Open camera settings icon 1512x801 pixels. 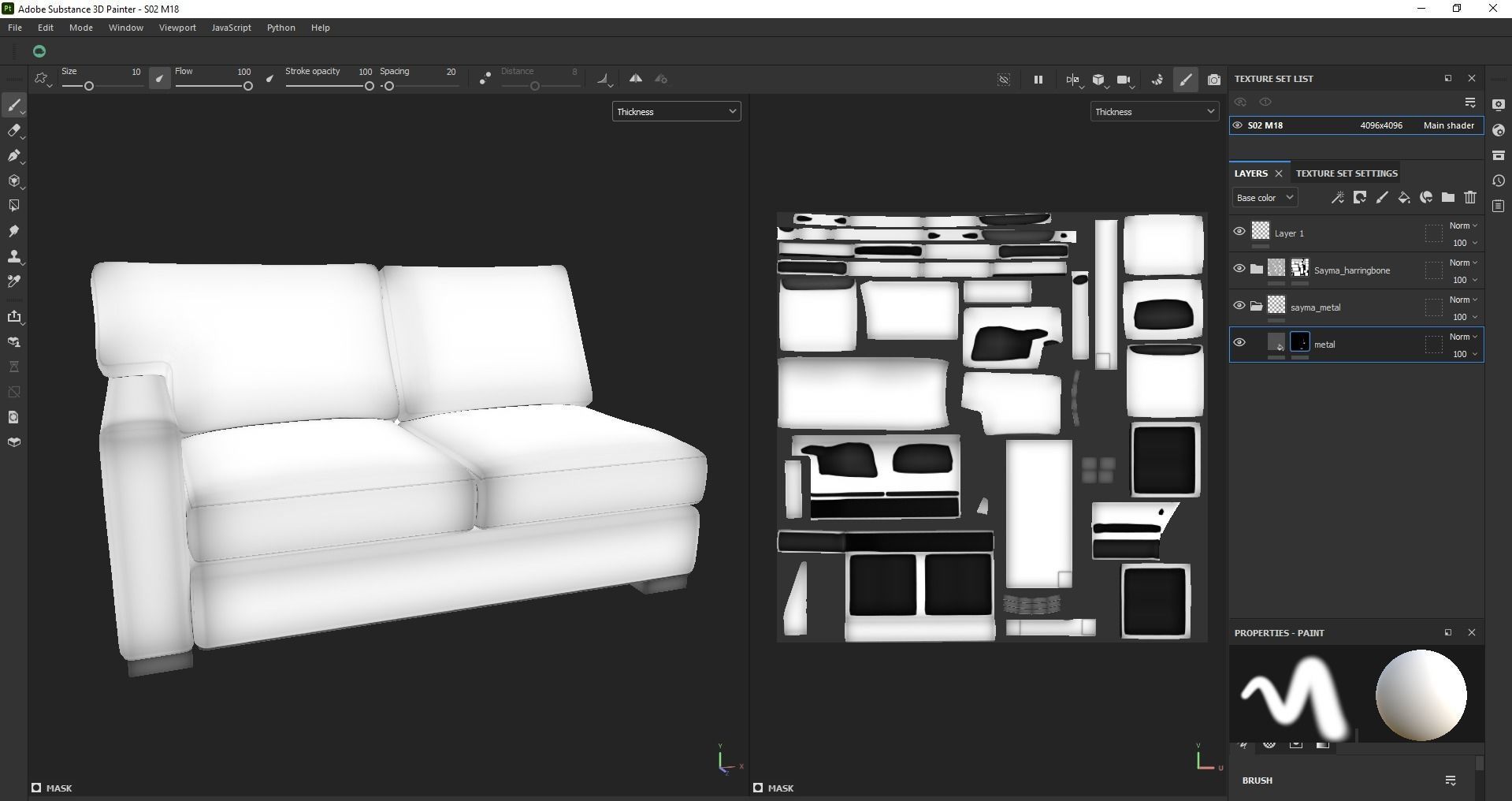[x=1125, y=80]
